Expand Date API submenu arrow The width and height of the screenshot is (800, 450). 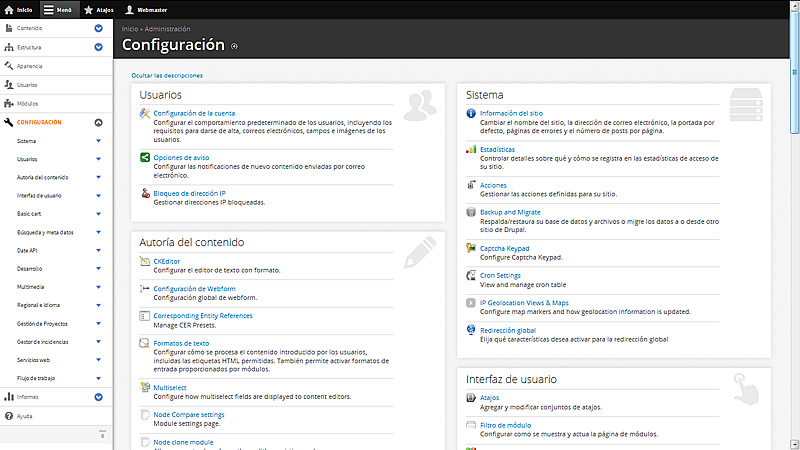(98, 251)
